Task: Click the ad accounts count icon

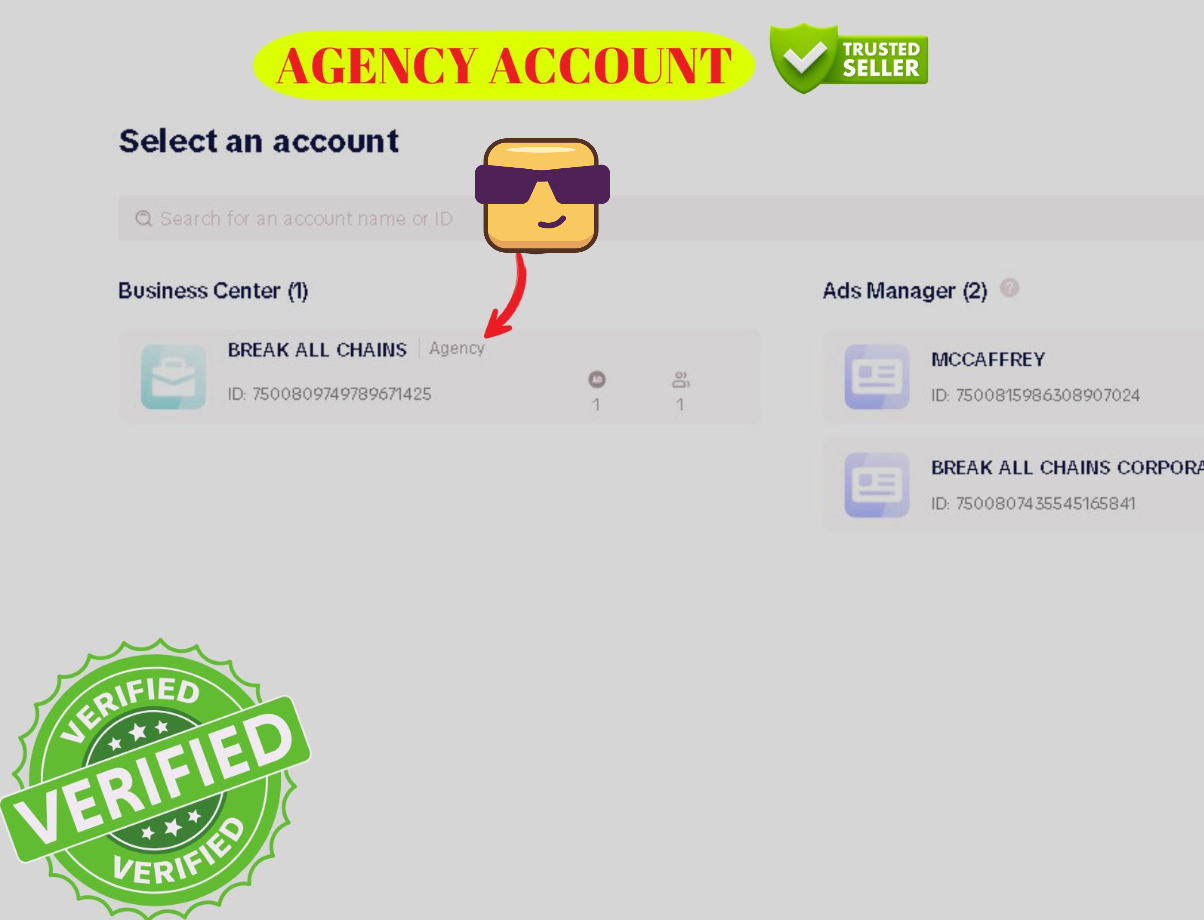Action: click(597, 379)
